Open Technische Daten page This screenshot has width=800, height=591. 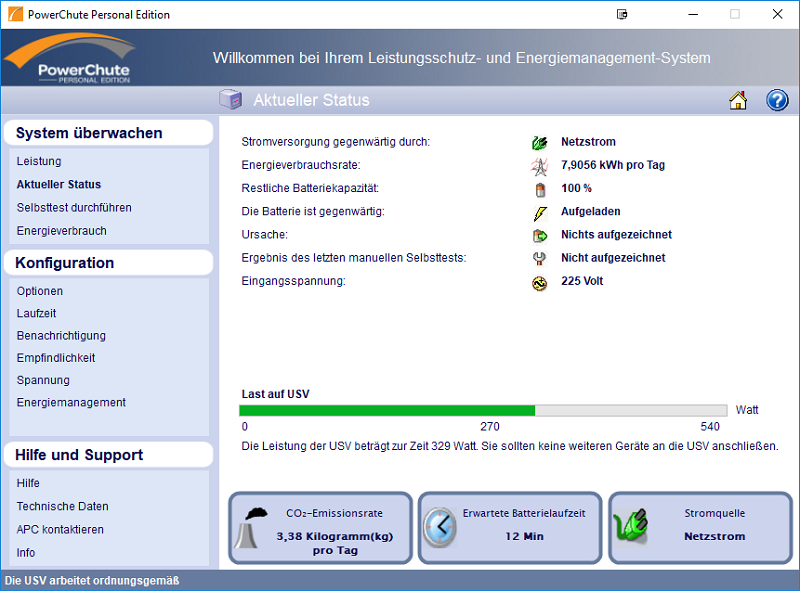[x=62, y=506]
